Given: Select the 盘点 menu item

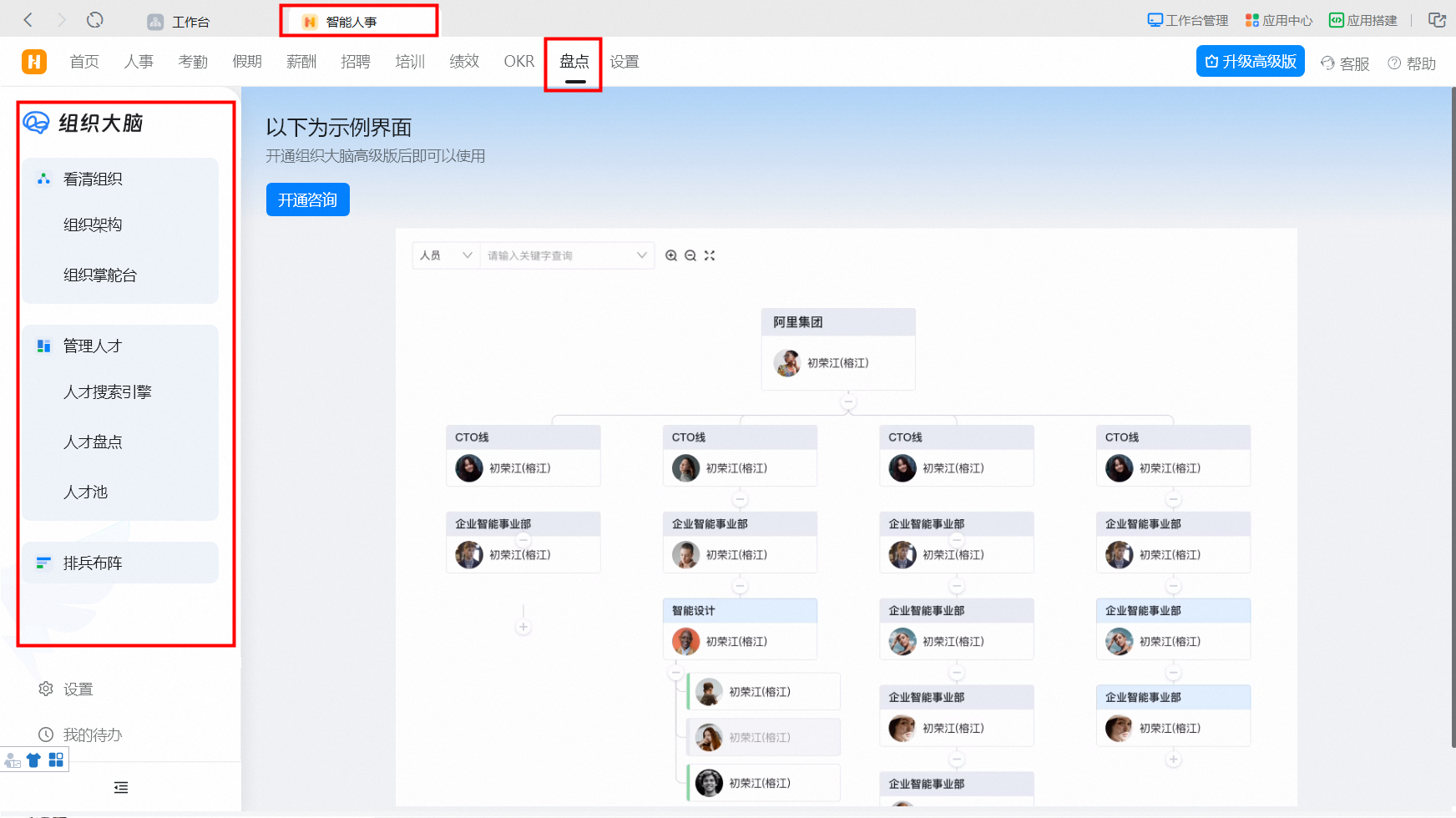Looking at the screenshot, I should [x=574, y=62].
